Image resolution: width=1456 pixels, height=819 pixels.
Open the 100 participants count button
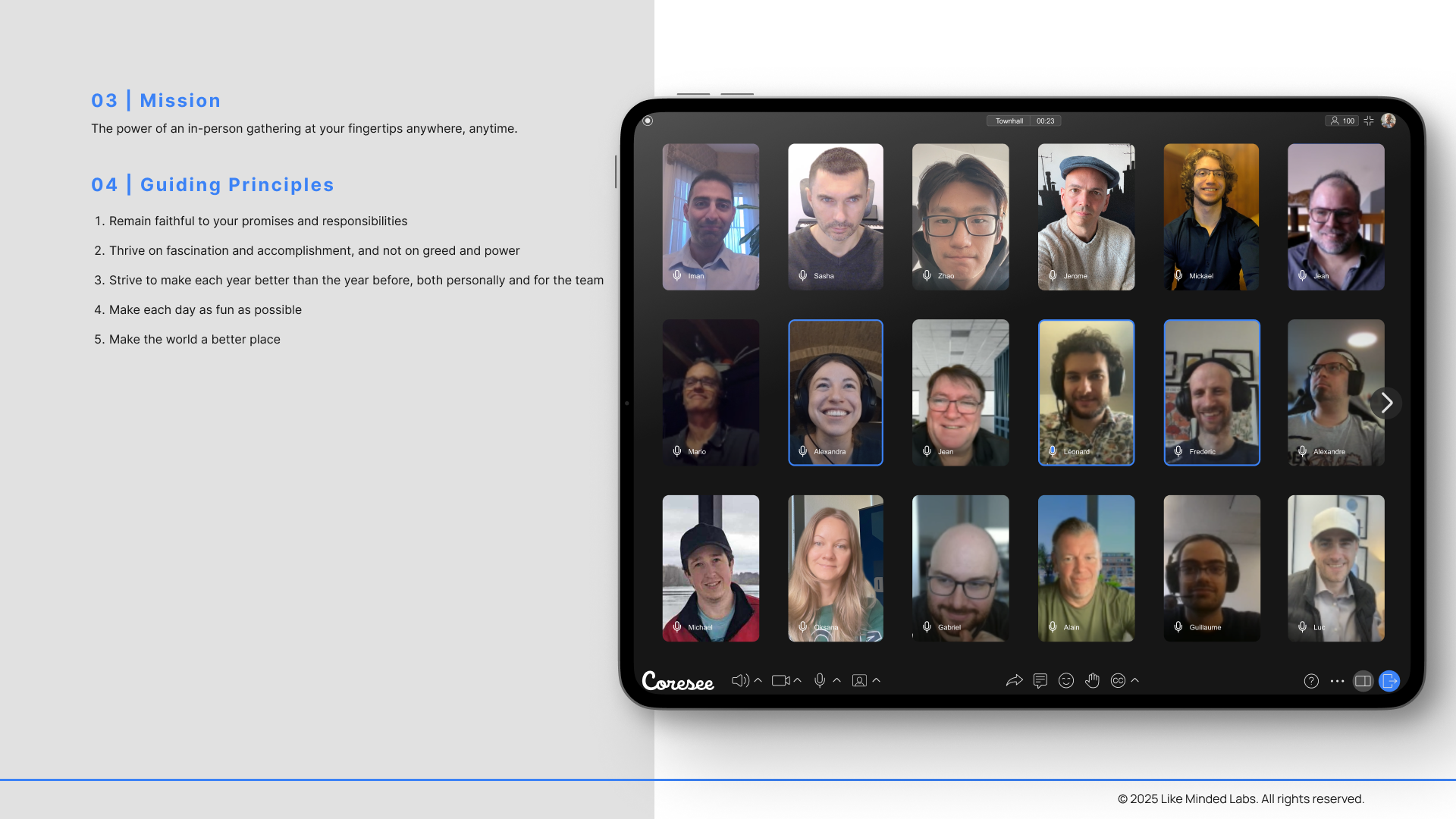pos(1341,121)
